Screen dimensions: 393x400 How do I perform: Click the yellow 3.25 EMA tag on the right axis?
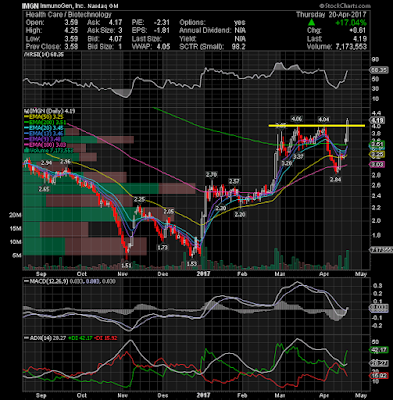(x=377, y=154)
